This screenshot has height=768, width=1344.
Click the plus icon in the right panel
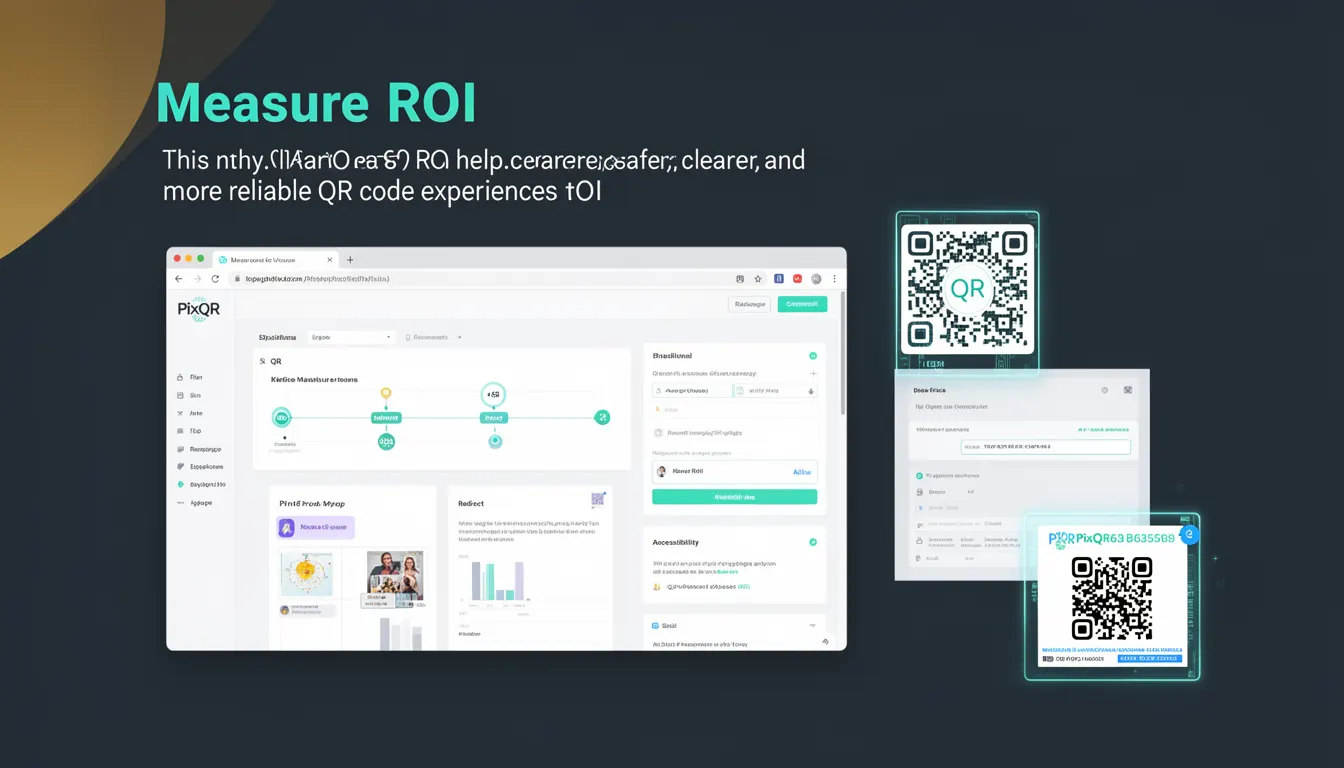coord(812,373)
